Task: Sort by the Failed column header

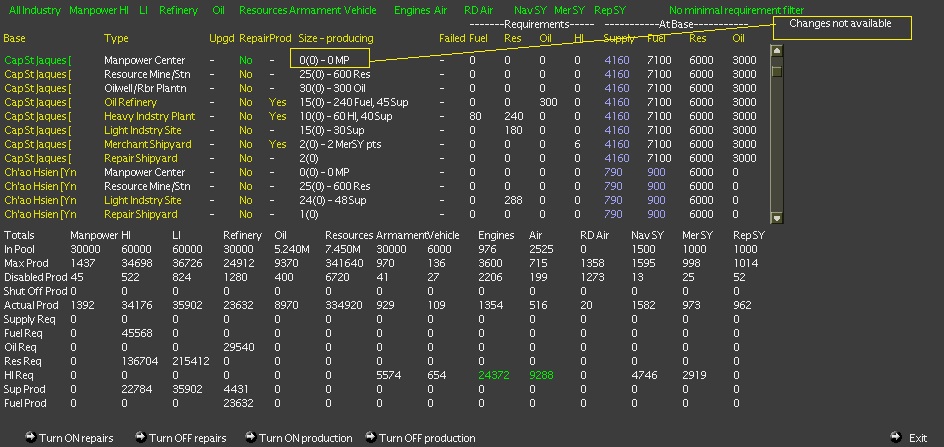Action: [x=452, y=38]
